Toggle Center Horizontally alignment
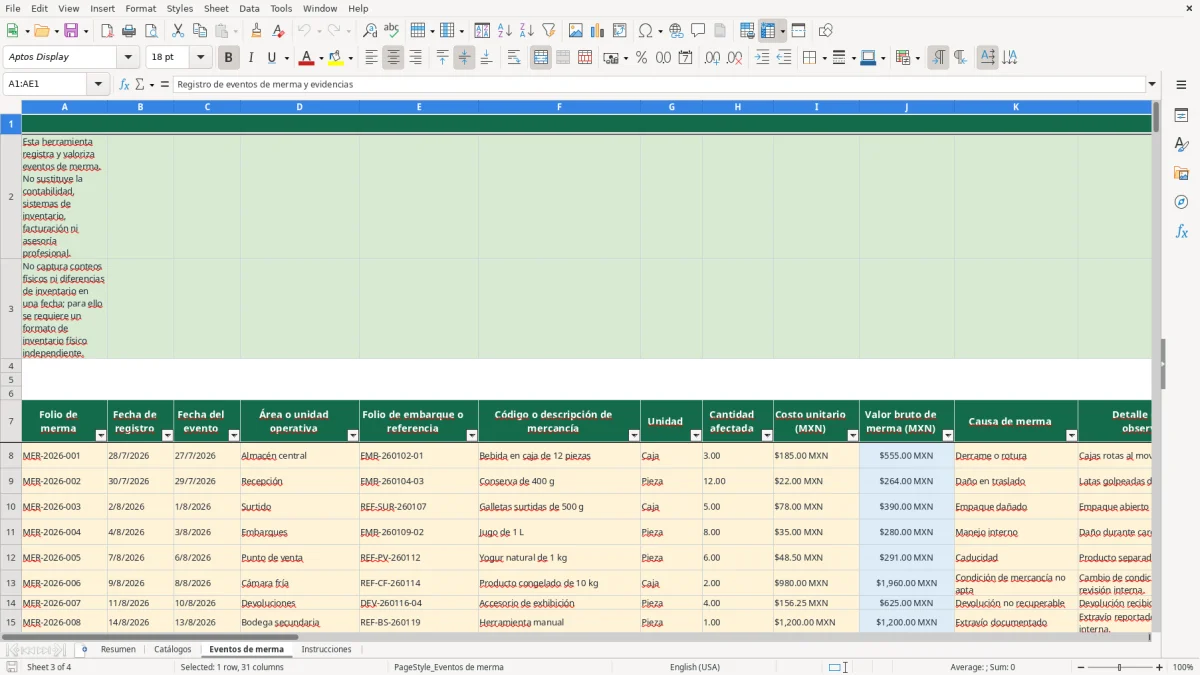The image size is (1200, 675). click(x=394, y=58)
